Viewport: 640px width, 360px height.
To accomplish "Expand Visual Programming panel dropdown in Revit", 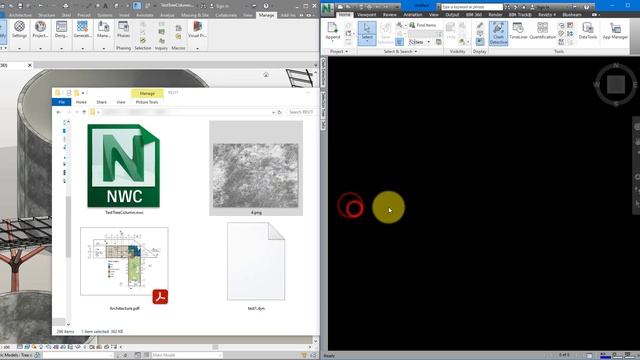I will pos(197,48).
